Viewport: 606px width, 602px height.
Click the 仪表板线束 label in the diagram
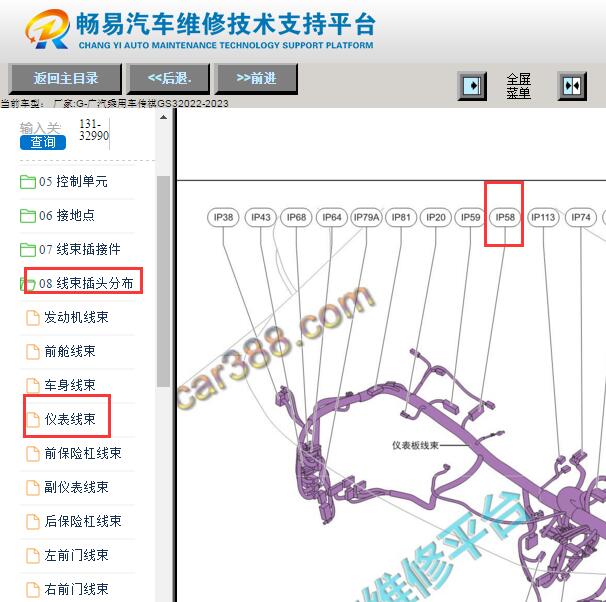(415, 445)
